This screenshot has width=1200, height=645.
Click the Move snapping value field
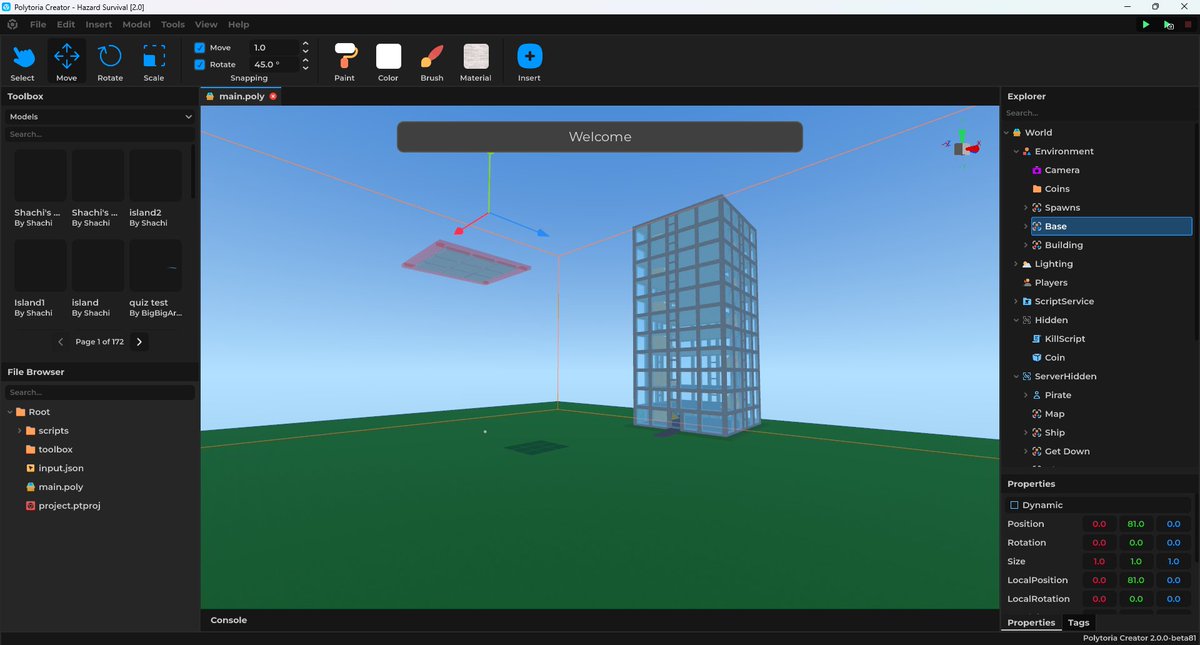[274, 48]
